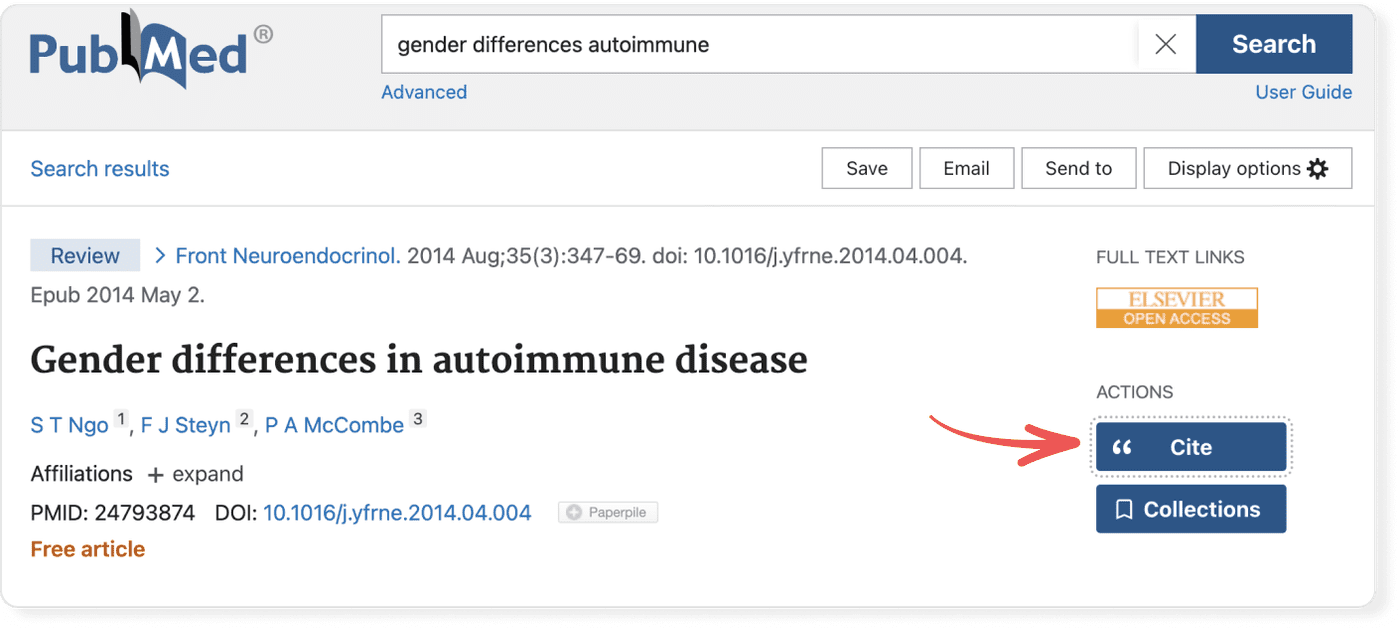Follow the DOI link 10.1016/j.yfrne.2014.04.004
Image resolution: width=1400 pixels, height=628 pixels.
tap(397, 512)
